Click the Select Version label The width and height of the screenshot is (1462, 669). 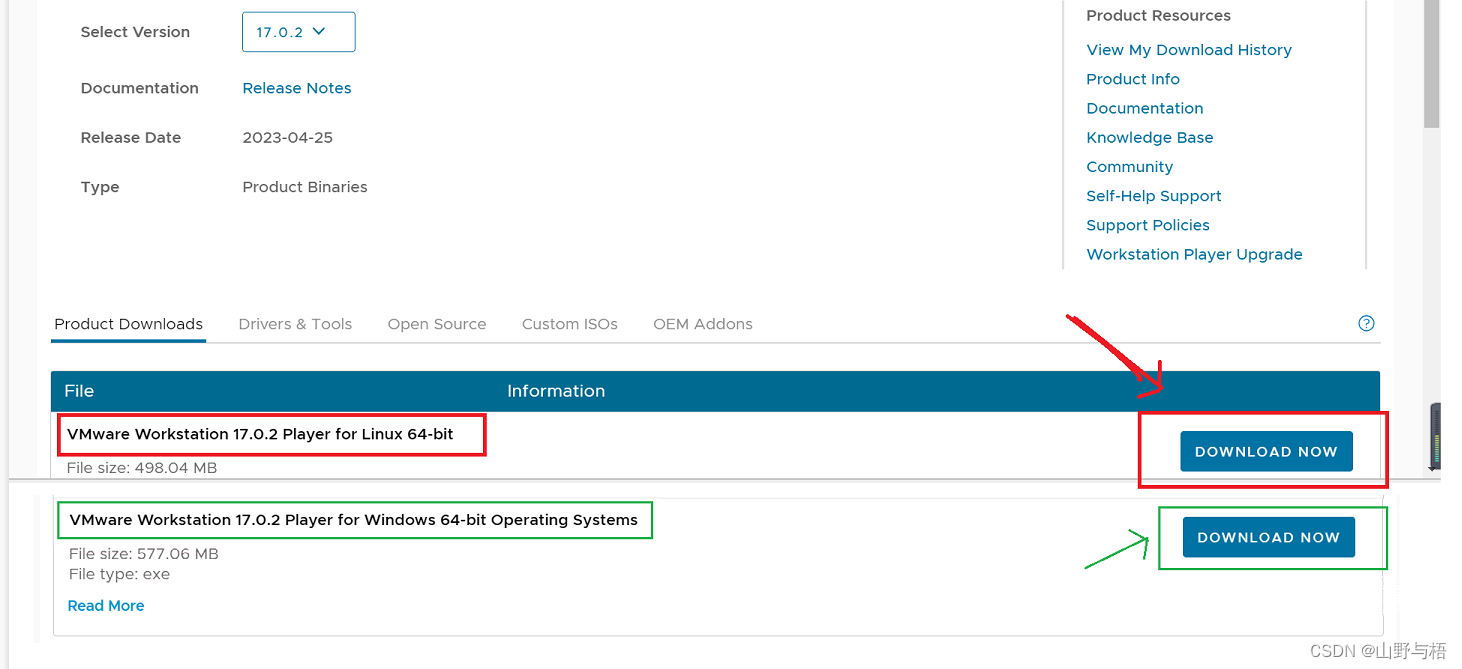tap(135, 32)
